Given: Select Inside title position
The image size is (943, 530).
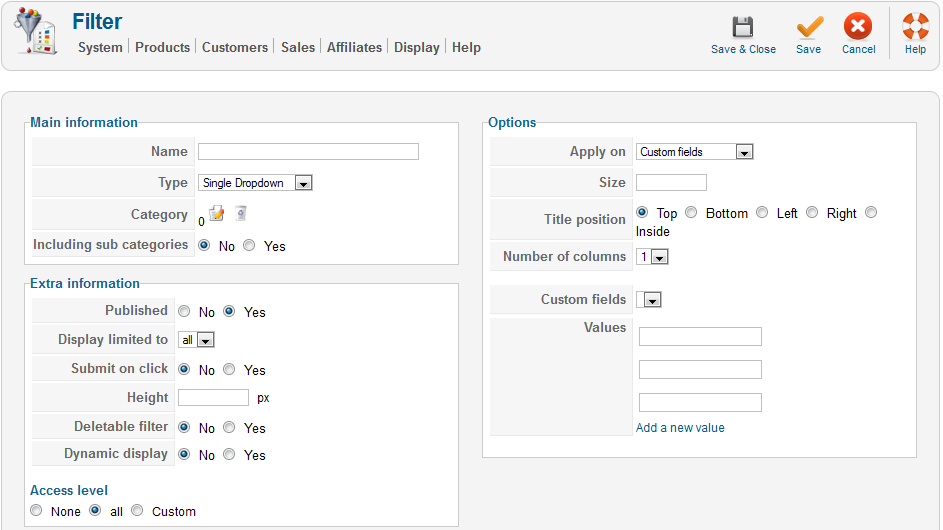Looking at the screenshot, I should (x=871, y=212).
